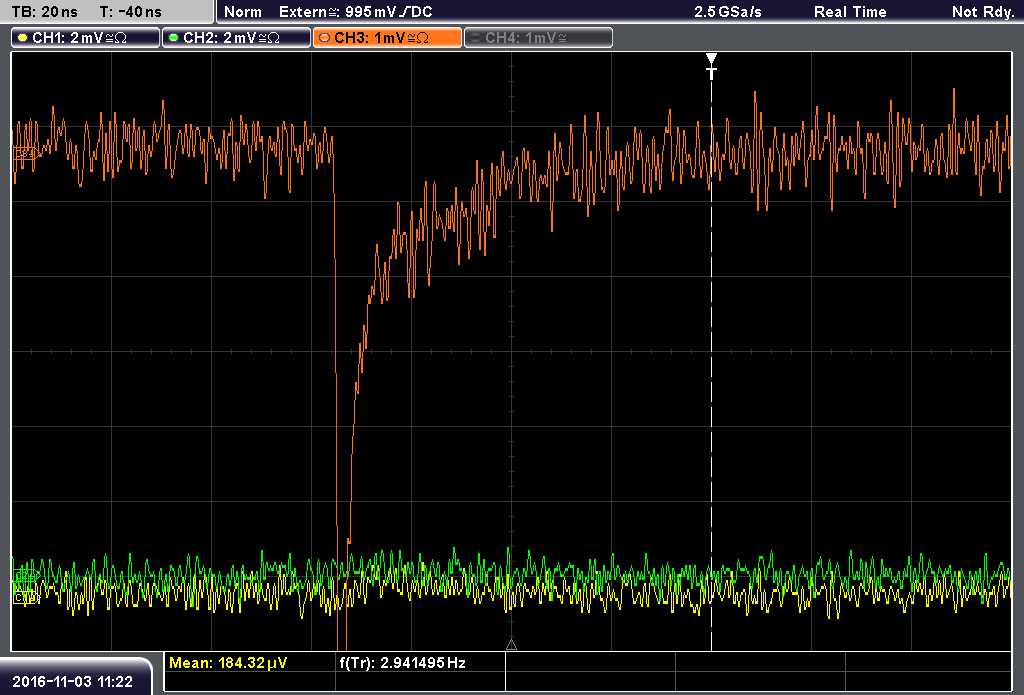Select the CH2 2mV channel tab

pos(236,38)
